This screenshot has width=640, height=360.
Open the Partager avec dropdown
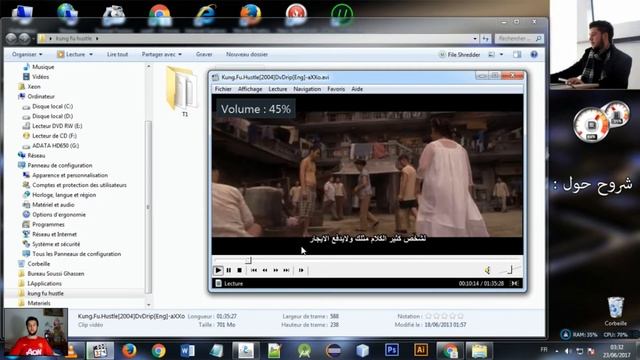tap(162, 54)
